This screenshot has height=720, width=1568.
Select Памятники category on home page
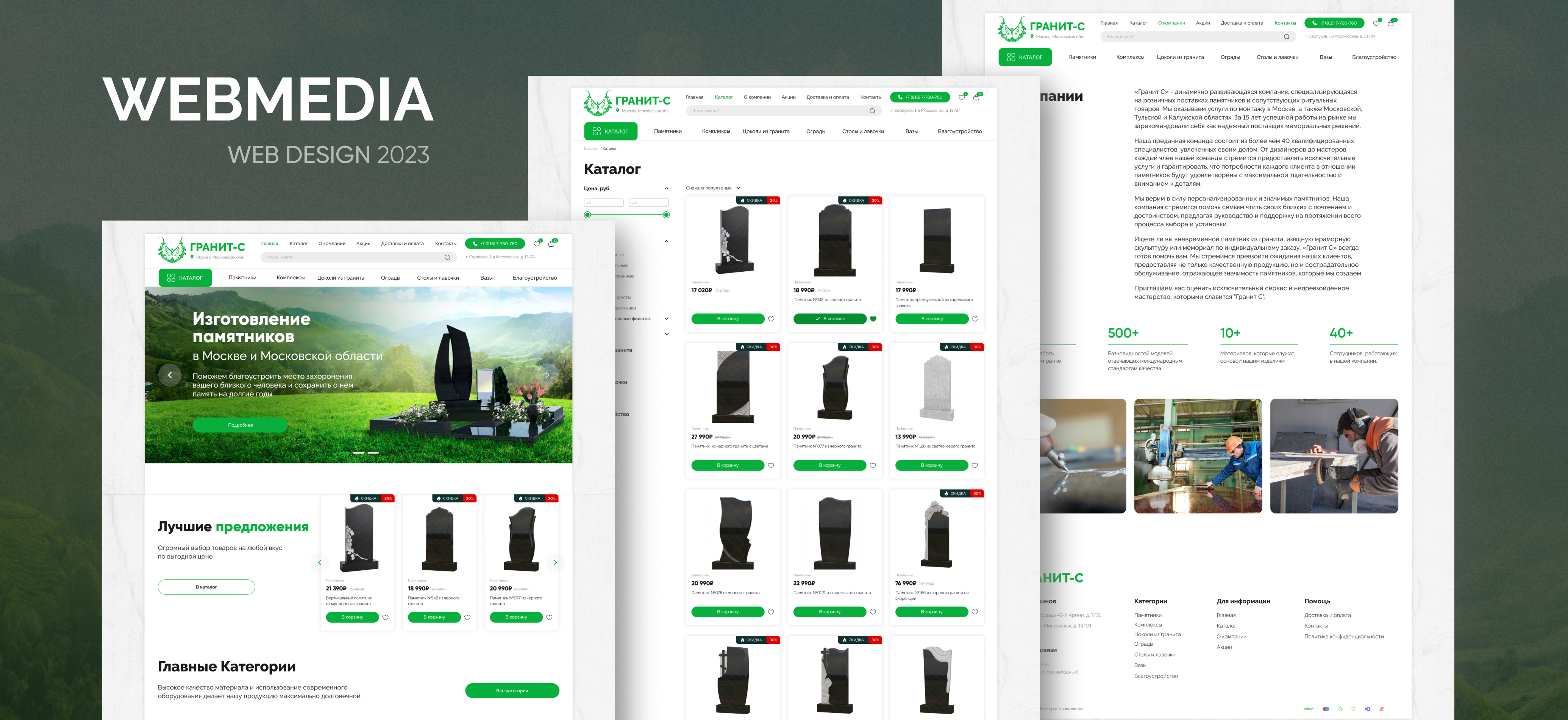[242, 278]
